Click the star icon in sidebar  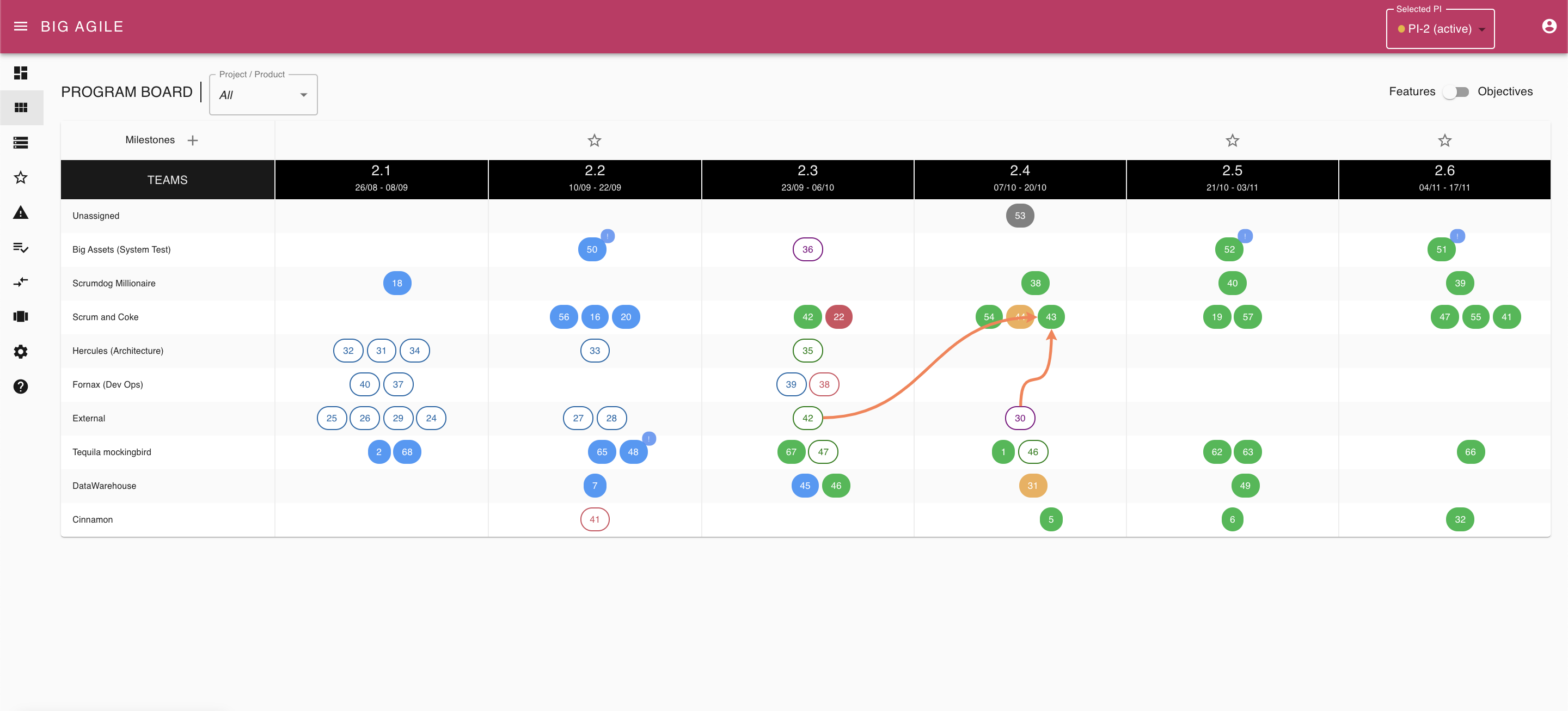tap(21, 177)
